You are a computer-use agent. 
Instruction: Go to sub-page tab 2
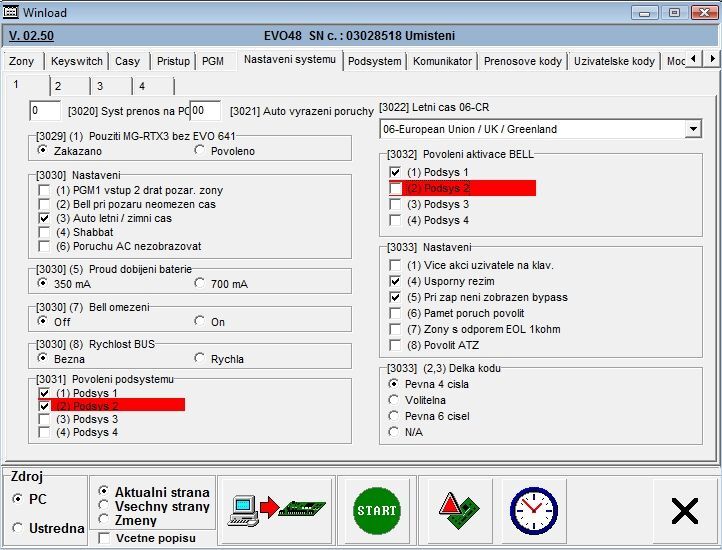(x=58, y=86)
